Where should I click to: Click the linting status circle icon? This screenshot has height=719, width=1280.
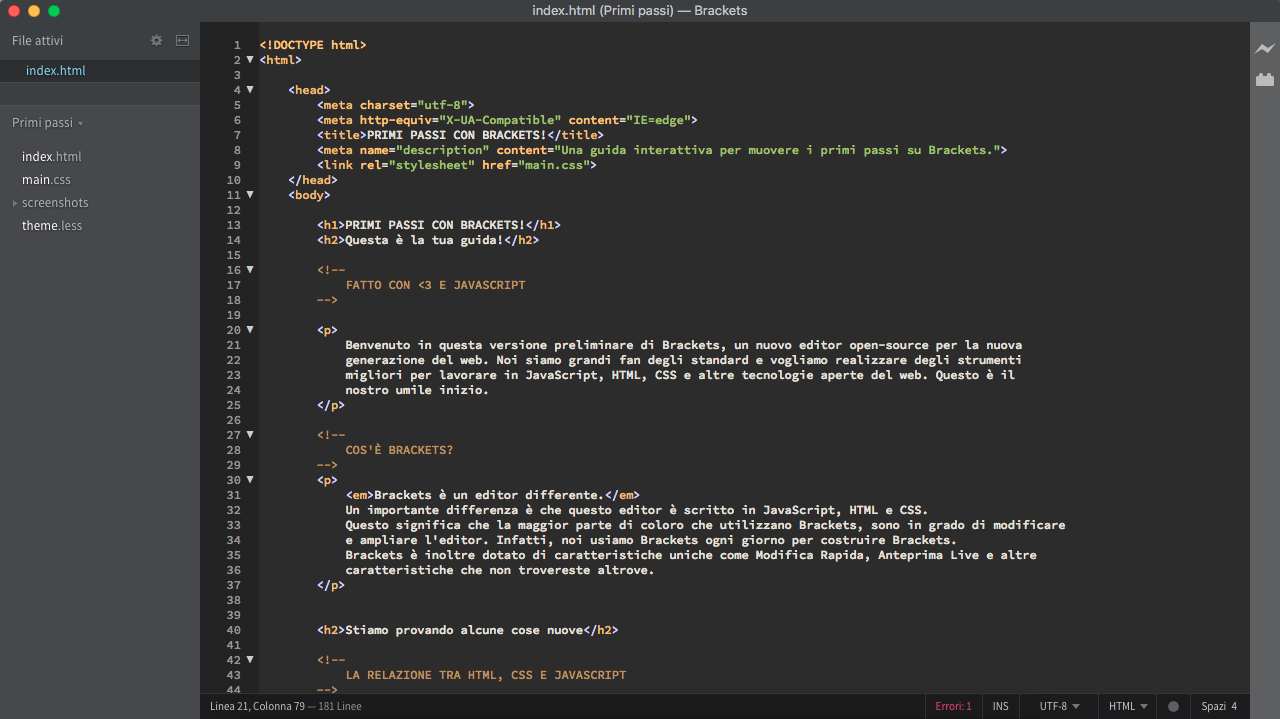[1173, 706]
